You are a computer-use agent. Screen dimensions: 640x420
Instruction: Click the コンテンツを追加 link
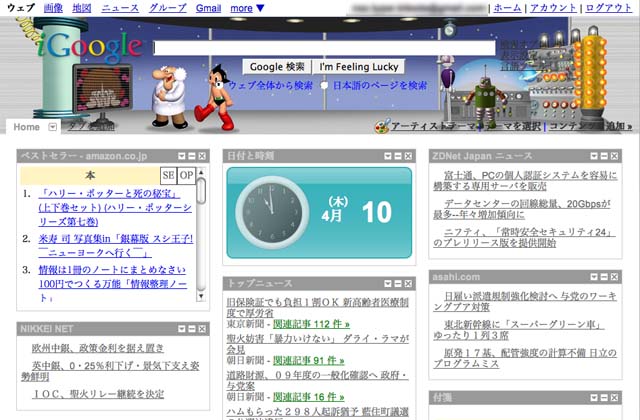(x=590, y=127)
